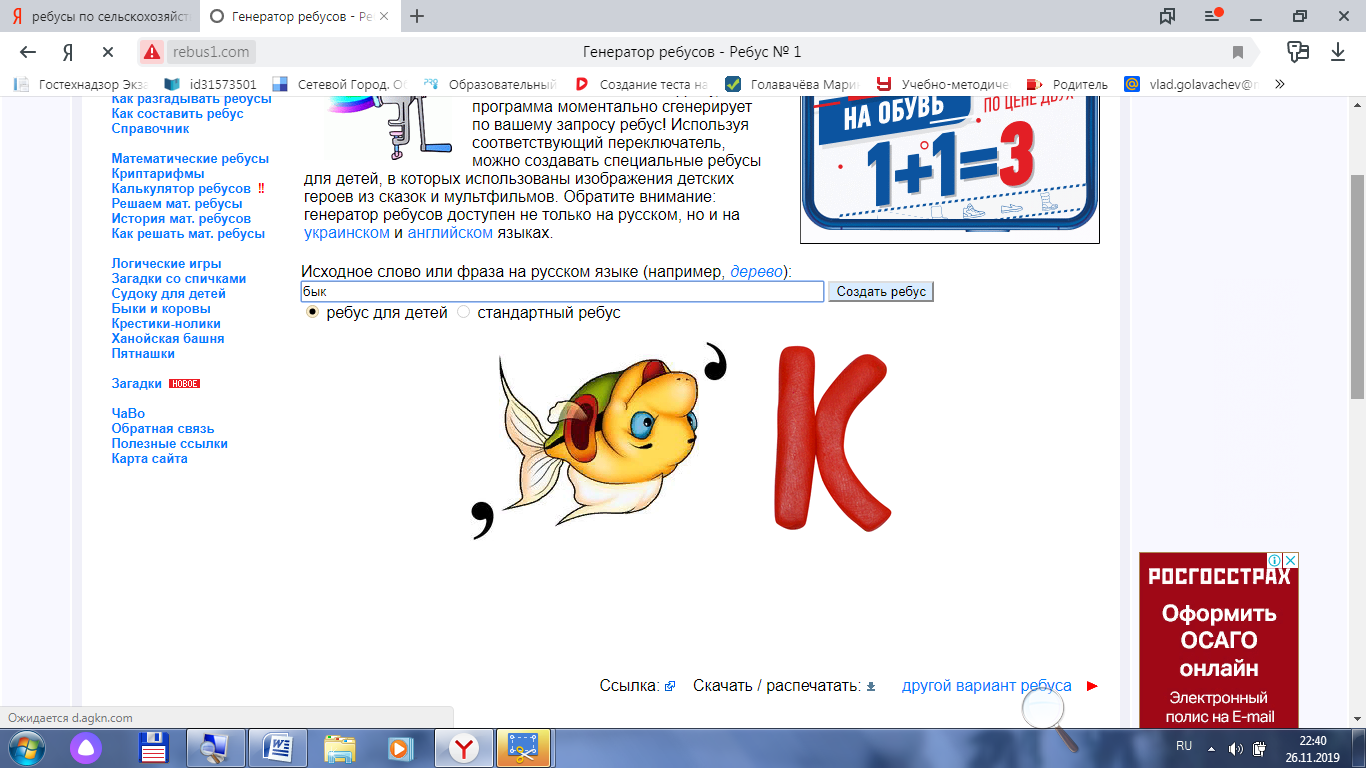Open 'Полезные ссылки' link

[169, 444]
